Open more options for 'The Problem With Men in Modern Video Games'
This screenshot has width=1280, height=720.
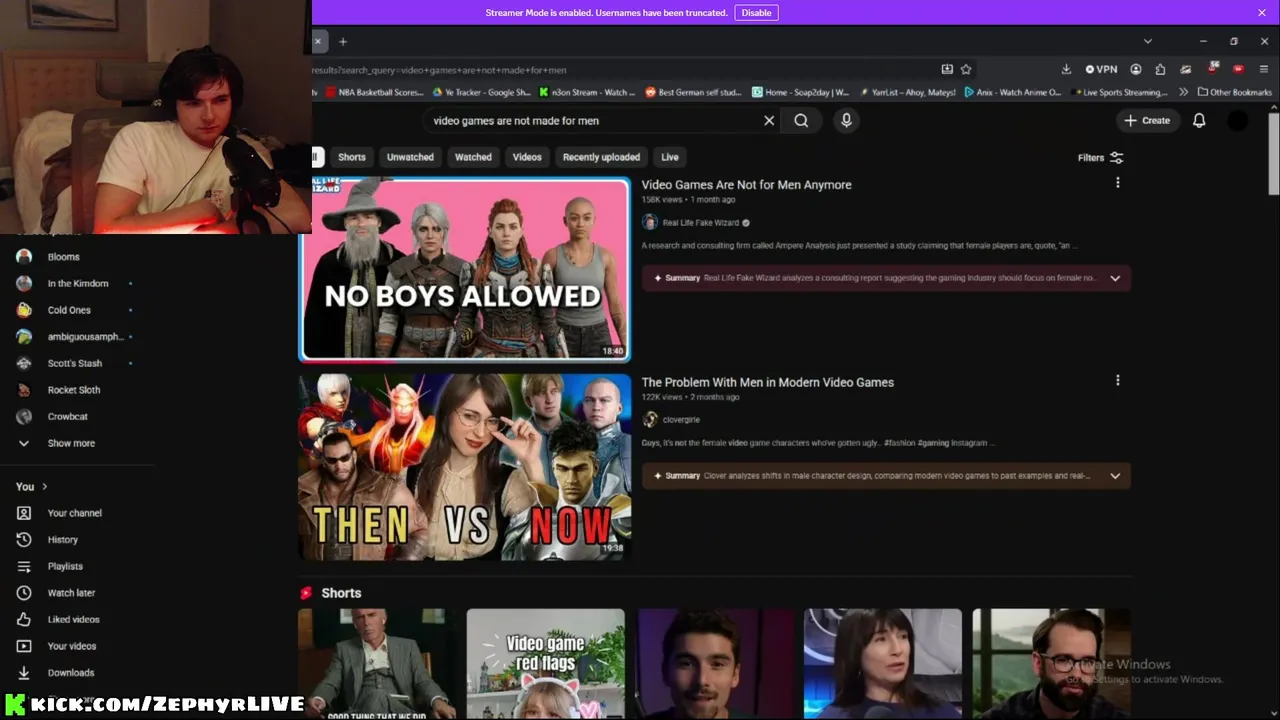coord(1117,380)
